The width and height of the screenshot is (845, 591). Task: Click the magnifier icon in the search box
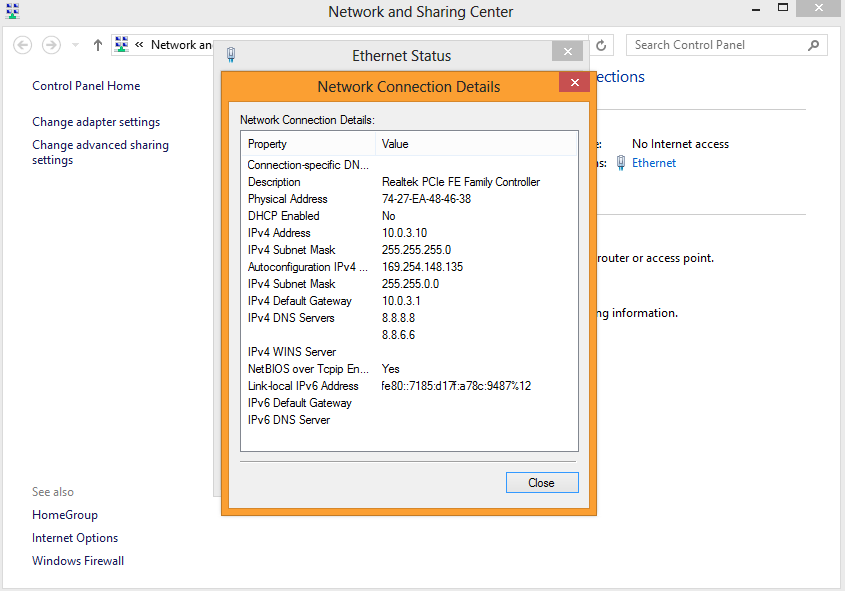(814, 45)
